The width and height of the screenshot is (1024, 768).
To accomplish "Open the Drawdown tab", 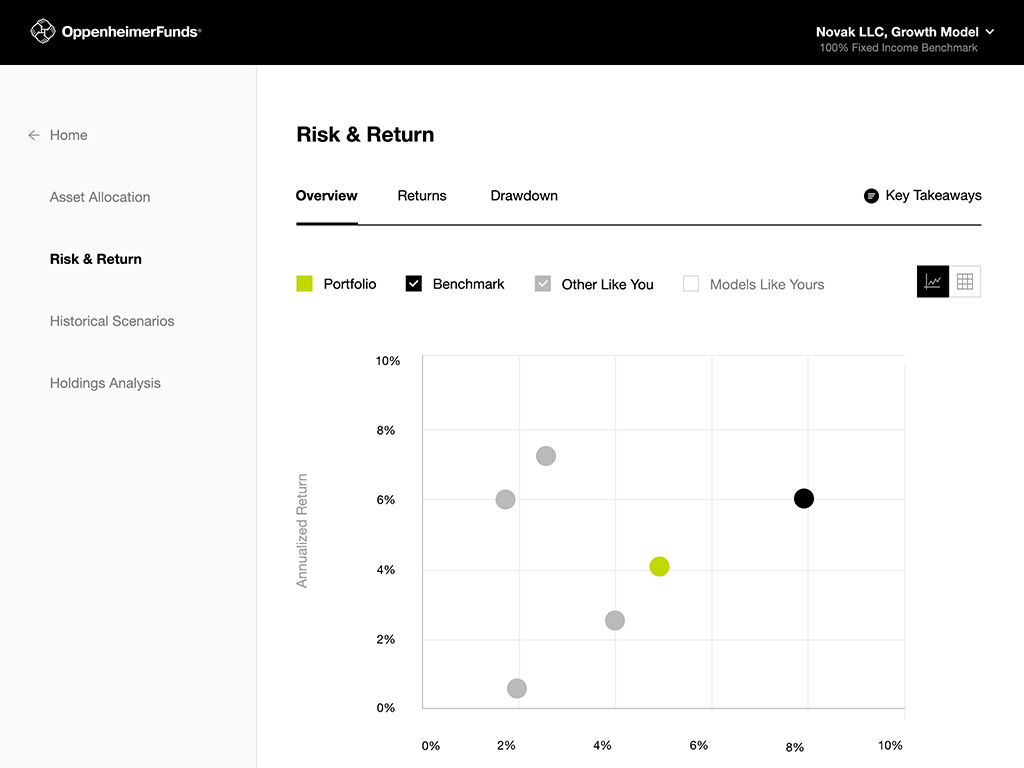I will click(524, 196).
